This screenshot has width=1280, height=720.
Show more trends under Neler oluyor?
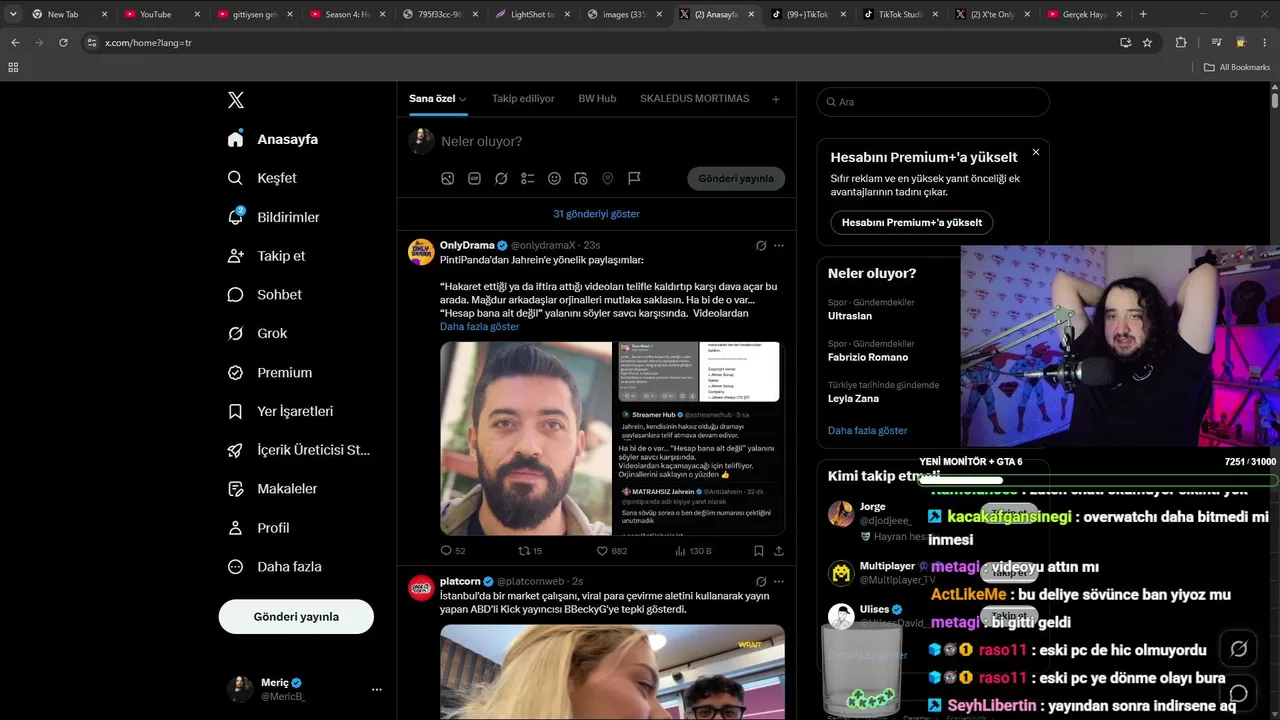click(x=868, y=431)
